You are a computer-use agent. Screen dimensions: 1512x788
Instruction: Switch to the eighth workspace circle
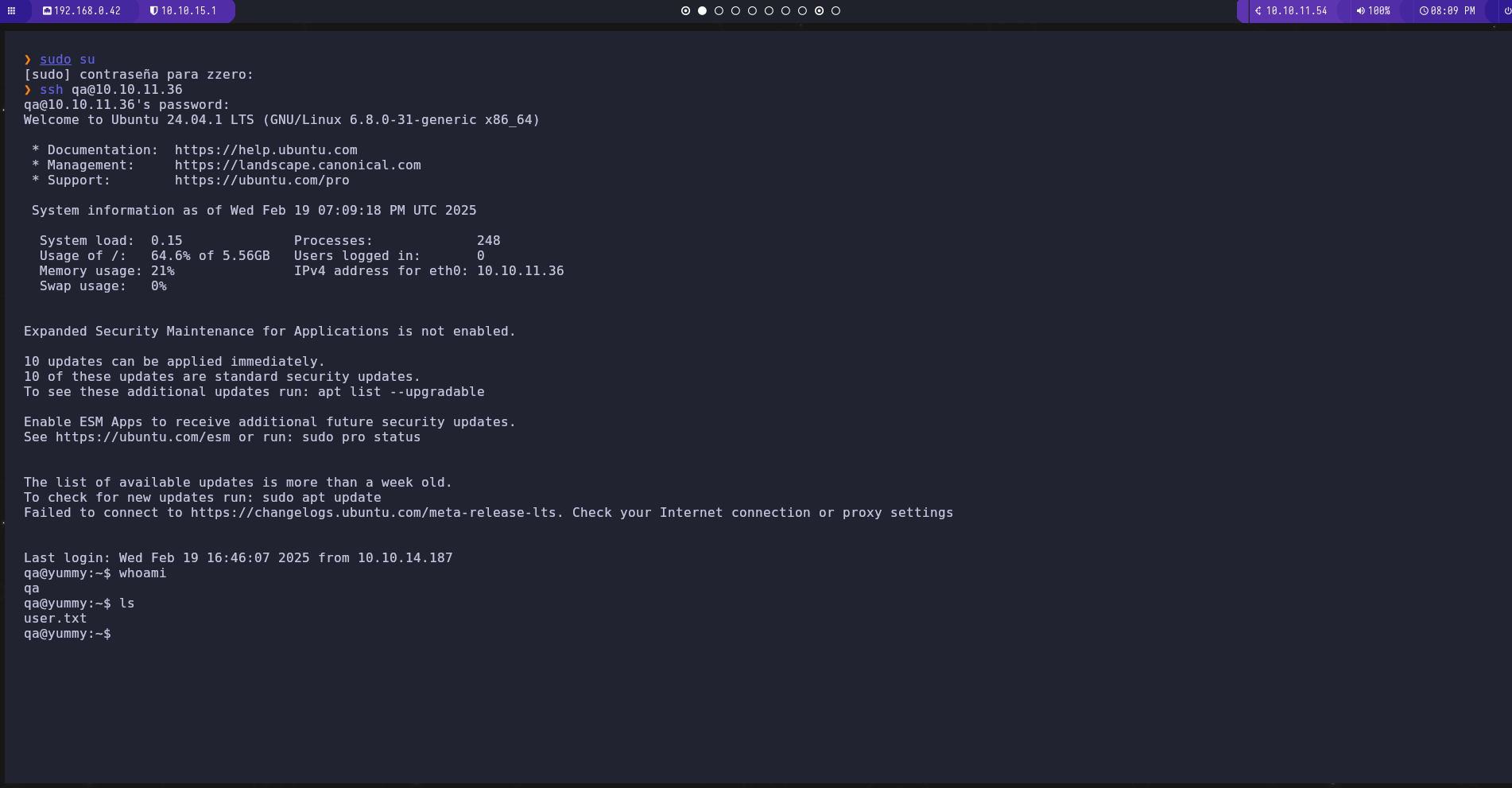[802, 11]
